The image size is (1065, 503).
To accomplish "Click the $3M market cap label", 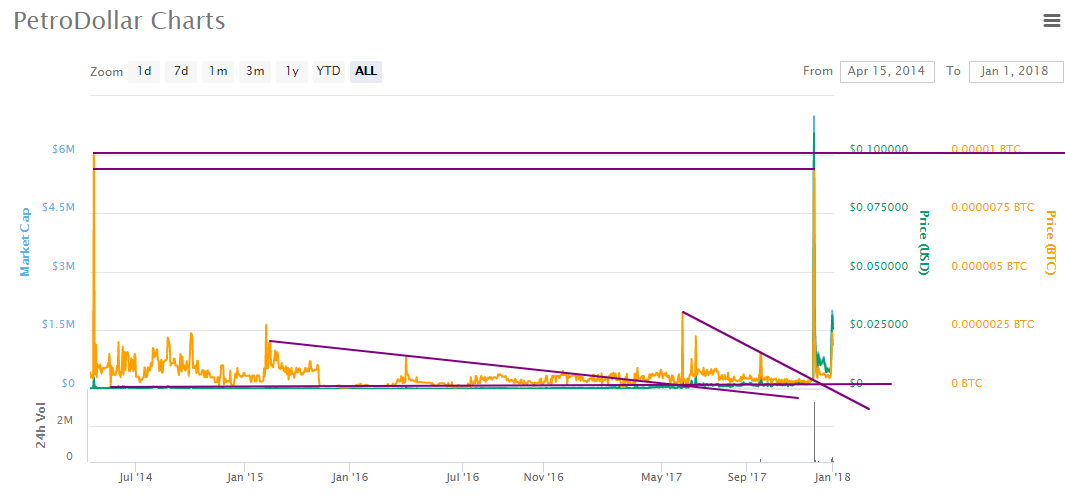I will pyautogui.click(x=63, y=266).
